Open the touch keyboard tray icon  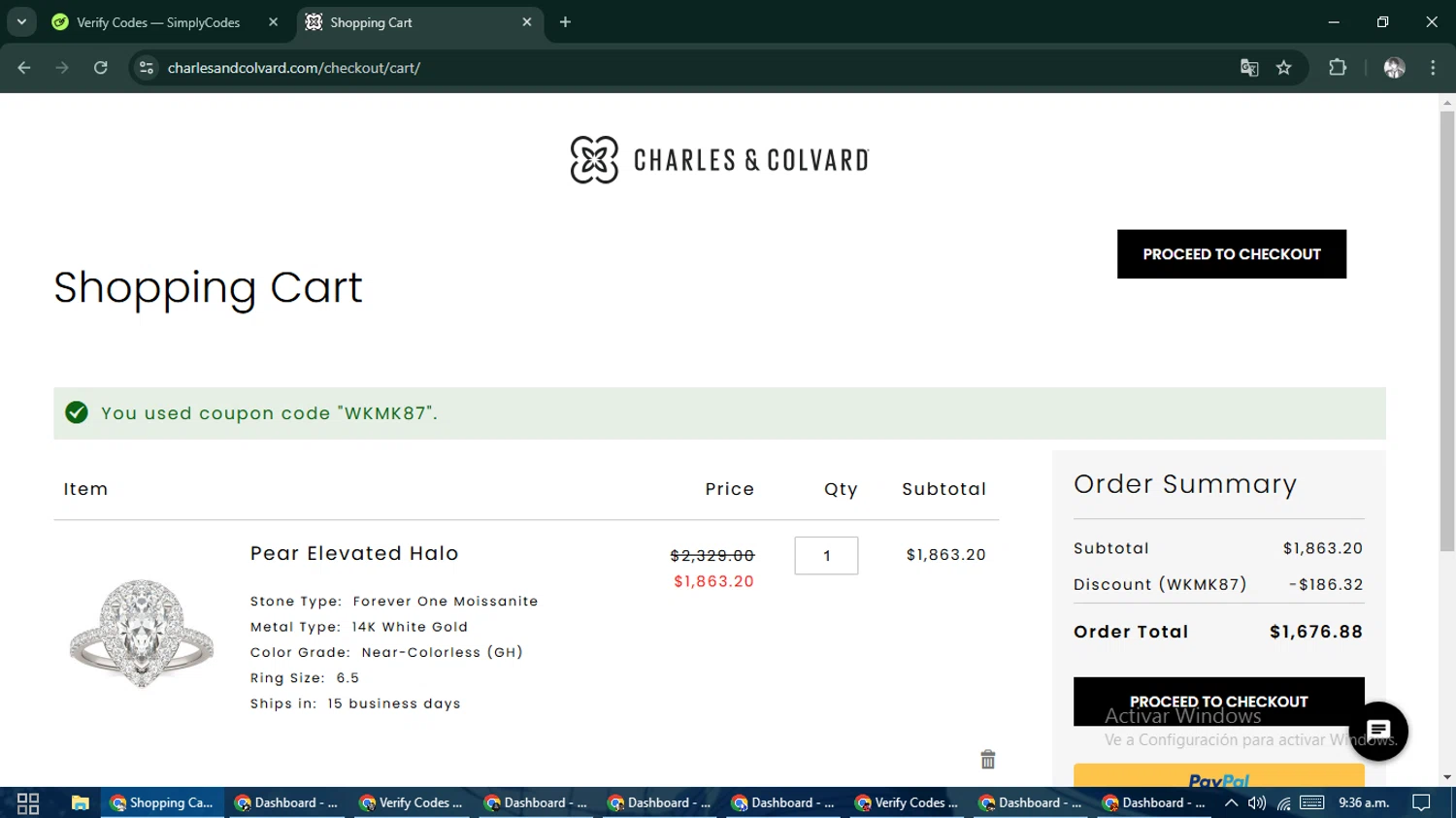(x=1312, y=802)
